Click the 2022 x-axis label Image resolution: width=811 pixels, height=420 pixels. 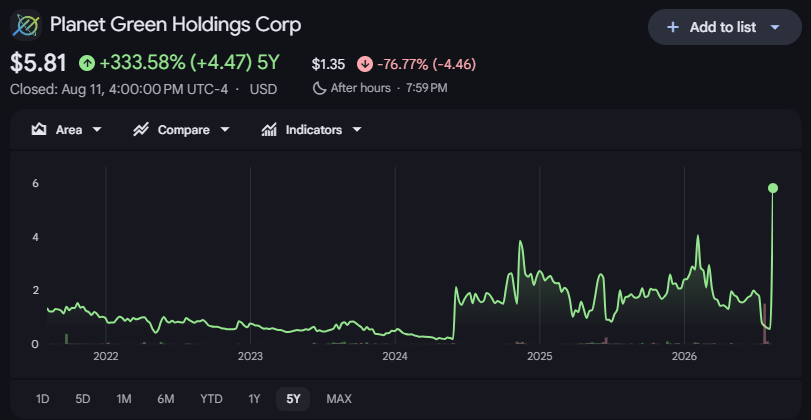106,356
